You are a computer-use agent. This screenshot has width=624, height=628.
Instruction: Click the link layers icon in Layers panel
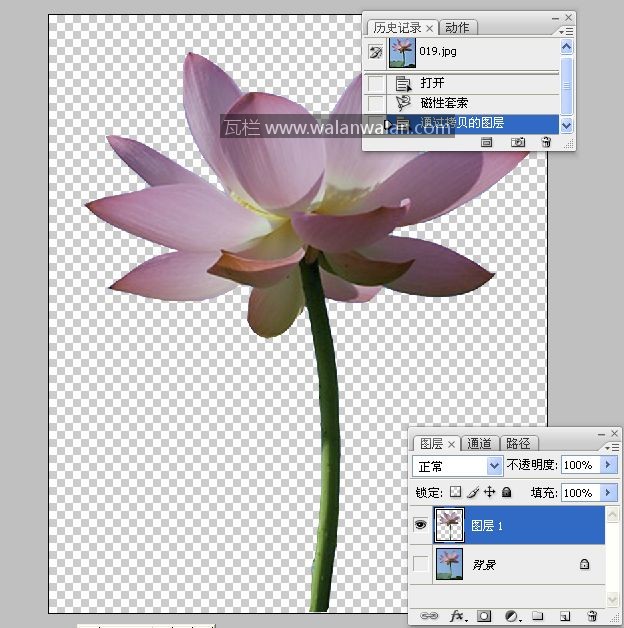point(429,616)
